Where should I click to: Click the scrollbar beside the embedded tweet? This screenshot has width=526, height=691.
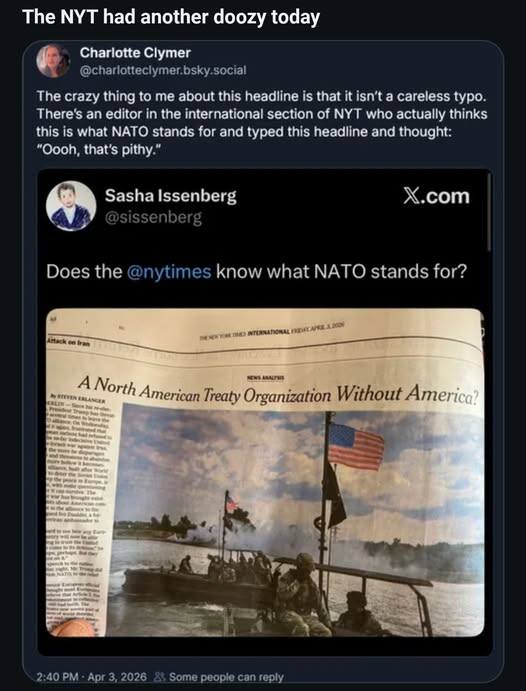[x=489, y=212]
